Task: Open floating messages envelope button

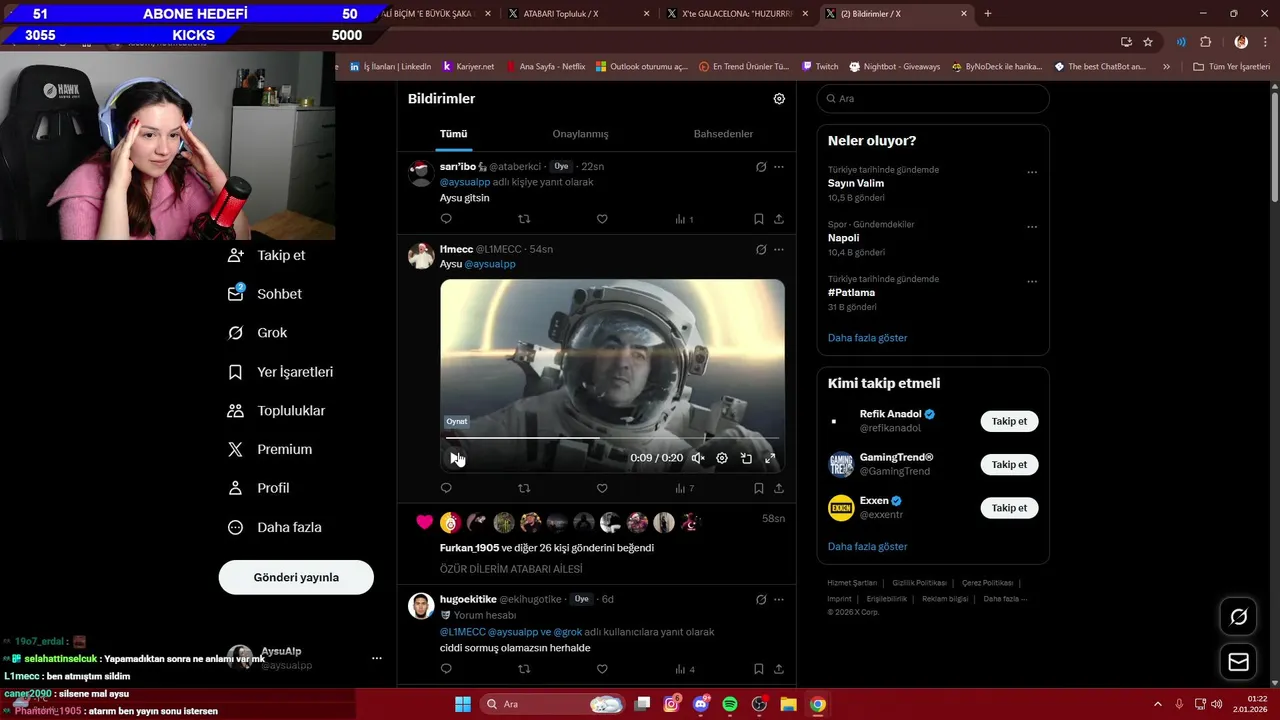Action: [1238, 662]
